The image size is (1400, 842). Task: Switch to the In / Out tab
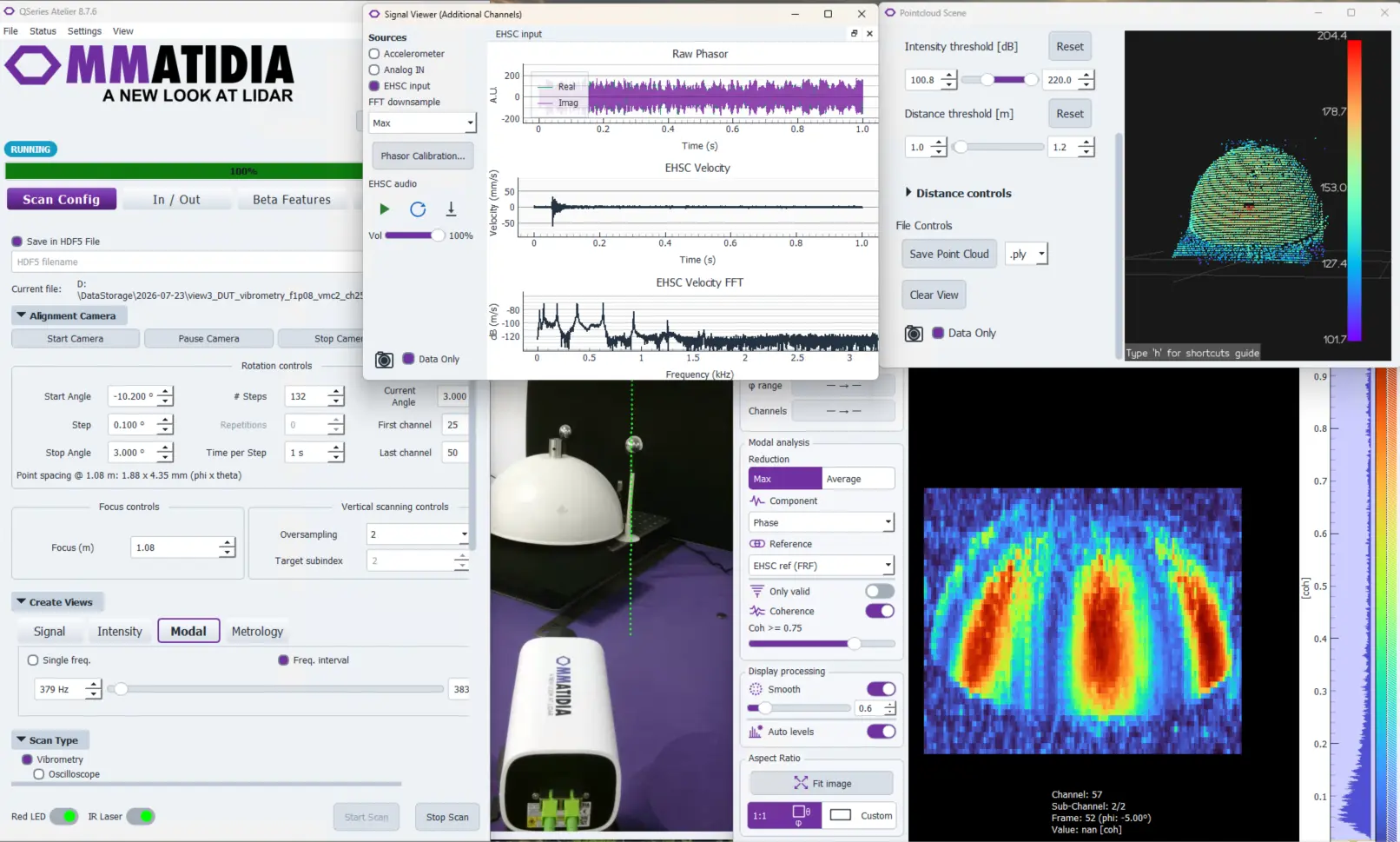click(176, 200)
